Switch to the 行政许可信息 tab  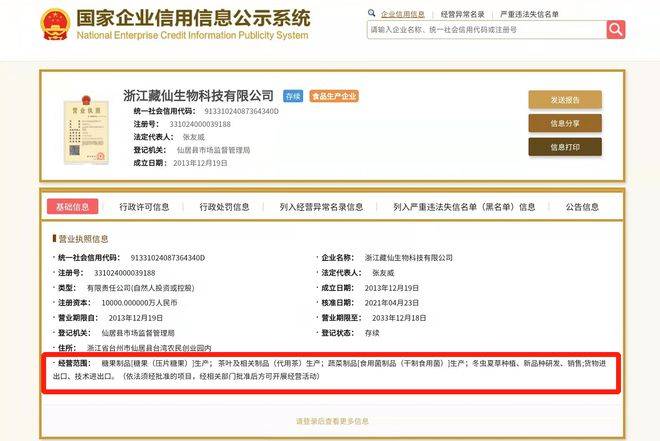point(144,207)
